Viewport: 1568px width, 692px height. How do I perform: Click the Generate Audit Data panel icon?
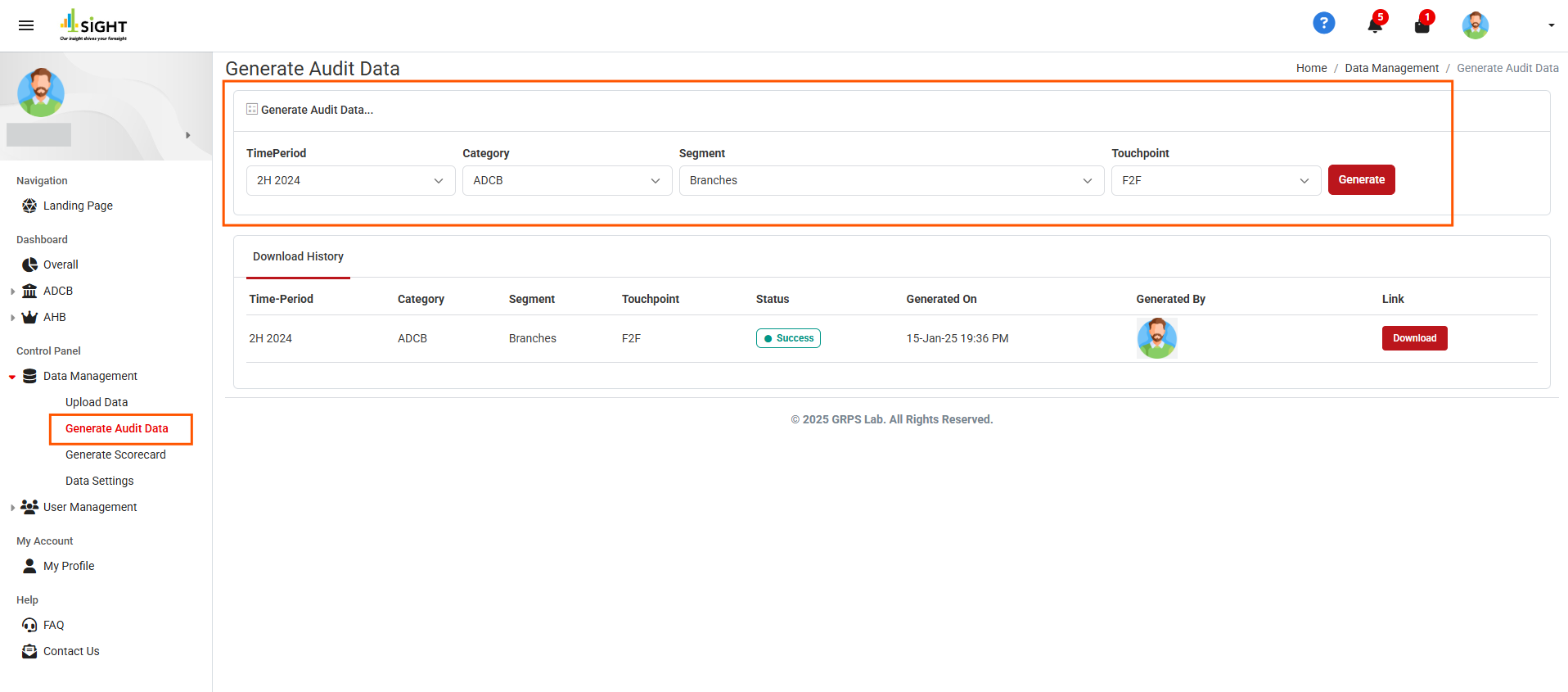coord(252,109)
